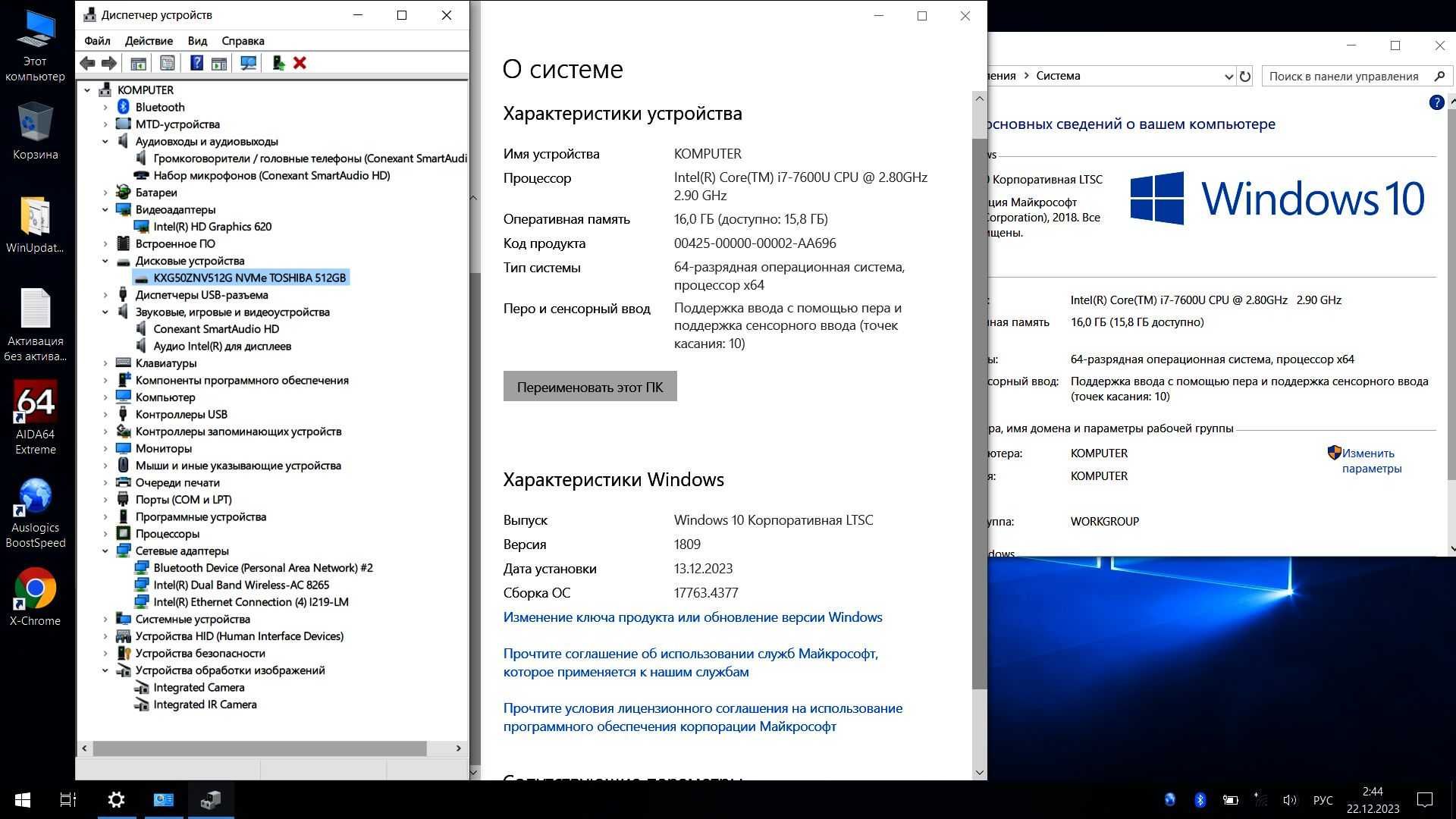
Task: Collapse the Сетевые адаптеры node
Action: (x=105, y=551)
